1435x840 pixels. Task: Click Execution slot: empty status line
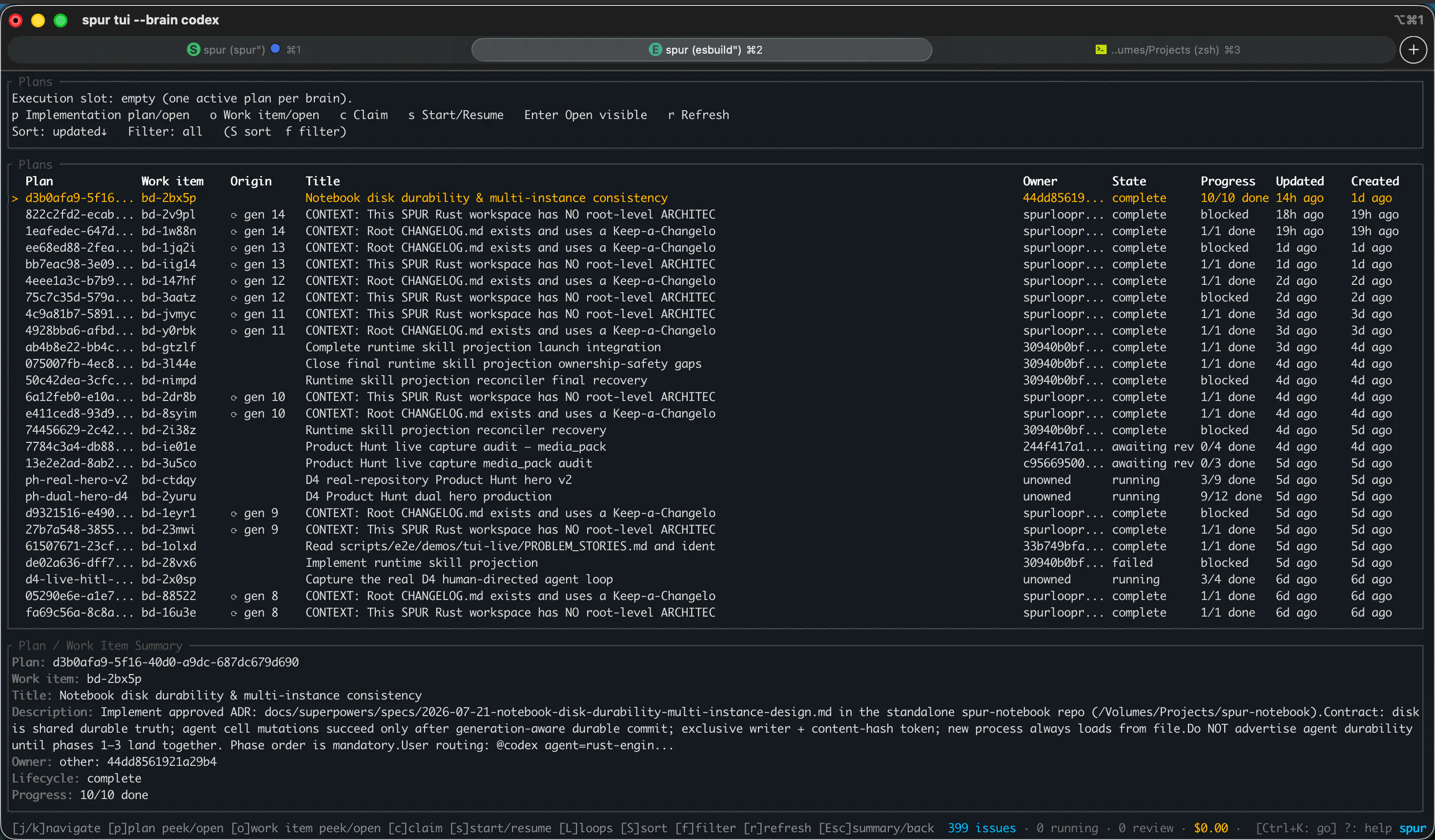[182, 99]
